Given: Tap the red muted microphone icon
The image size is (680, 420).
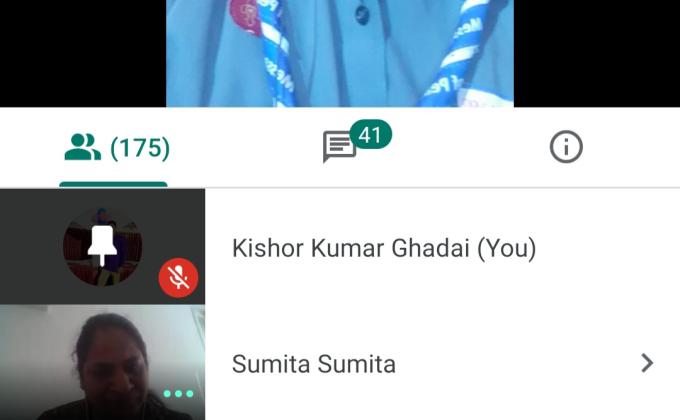Looking at the screenshot, I should [x=178, y=278].
